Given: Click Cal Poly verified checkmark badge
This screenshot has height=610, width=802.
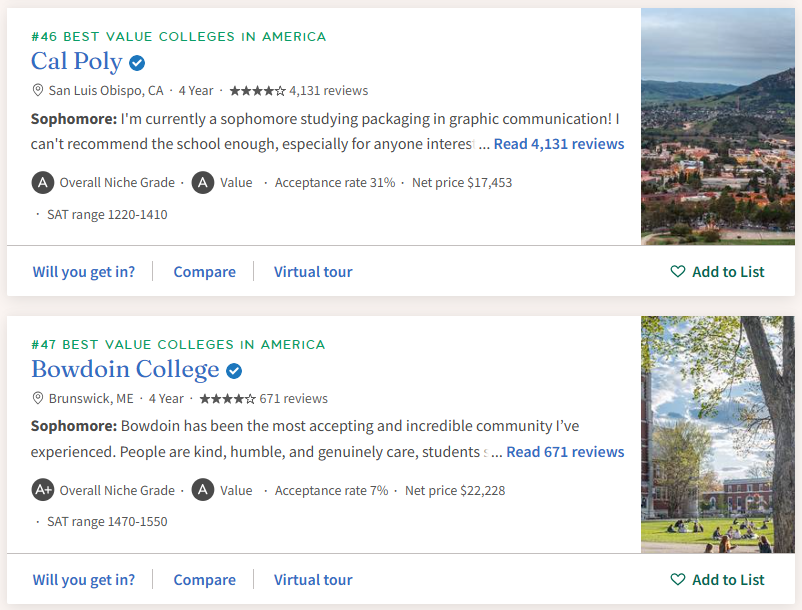Looking at the screenshot, I should click(x=137, y=63).
